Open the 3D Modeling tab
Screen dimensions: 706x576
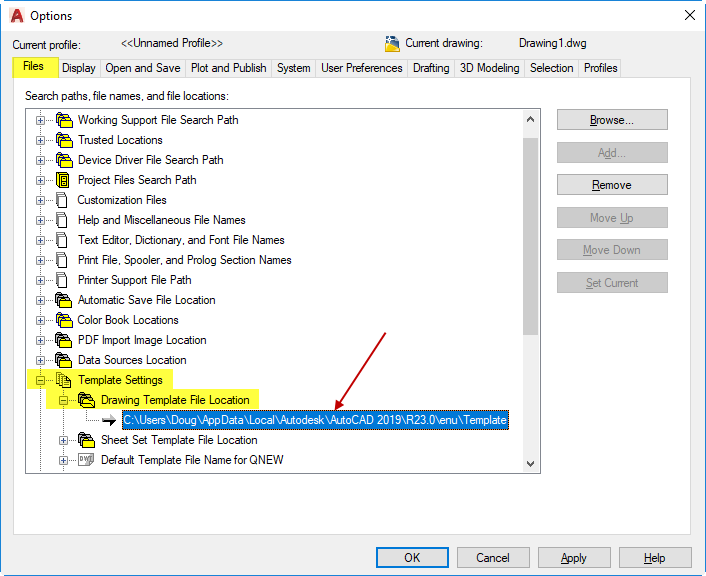pyautogui.click(x=489, y=68)
